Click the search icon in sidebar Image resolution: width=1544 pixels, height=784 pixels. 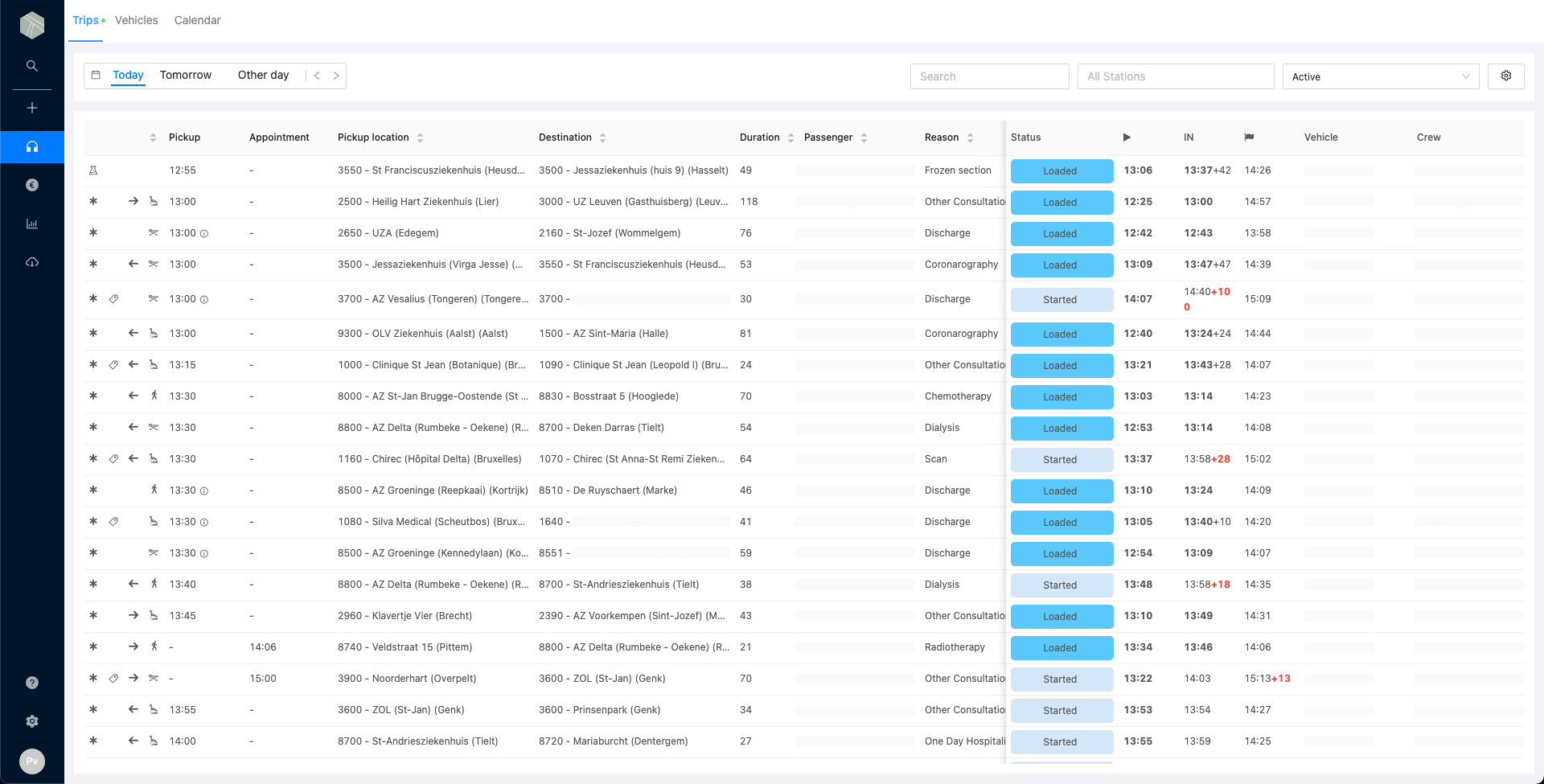(x=32, y=66)
